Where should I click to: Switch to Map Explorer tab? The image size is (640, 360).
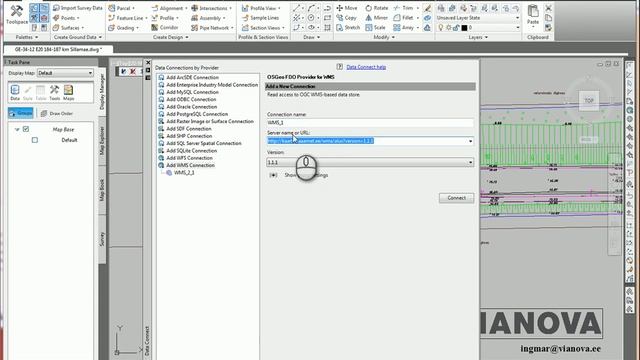(102, 141)
